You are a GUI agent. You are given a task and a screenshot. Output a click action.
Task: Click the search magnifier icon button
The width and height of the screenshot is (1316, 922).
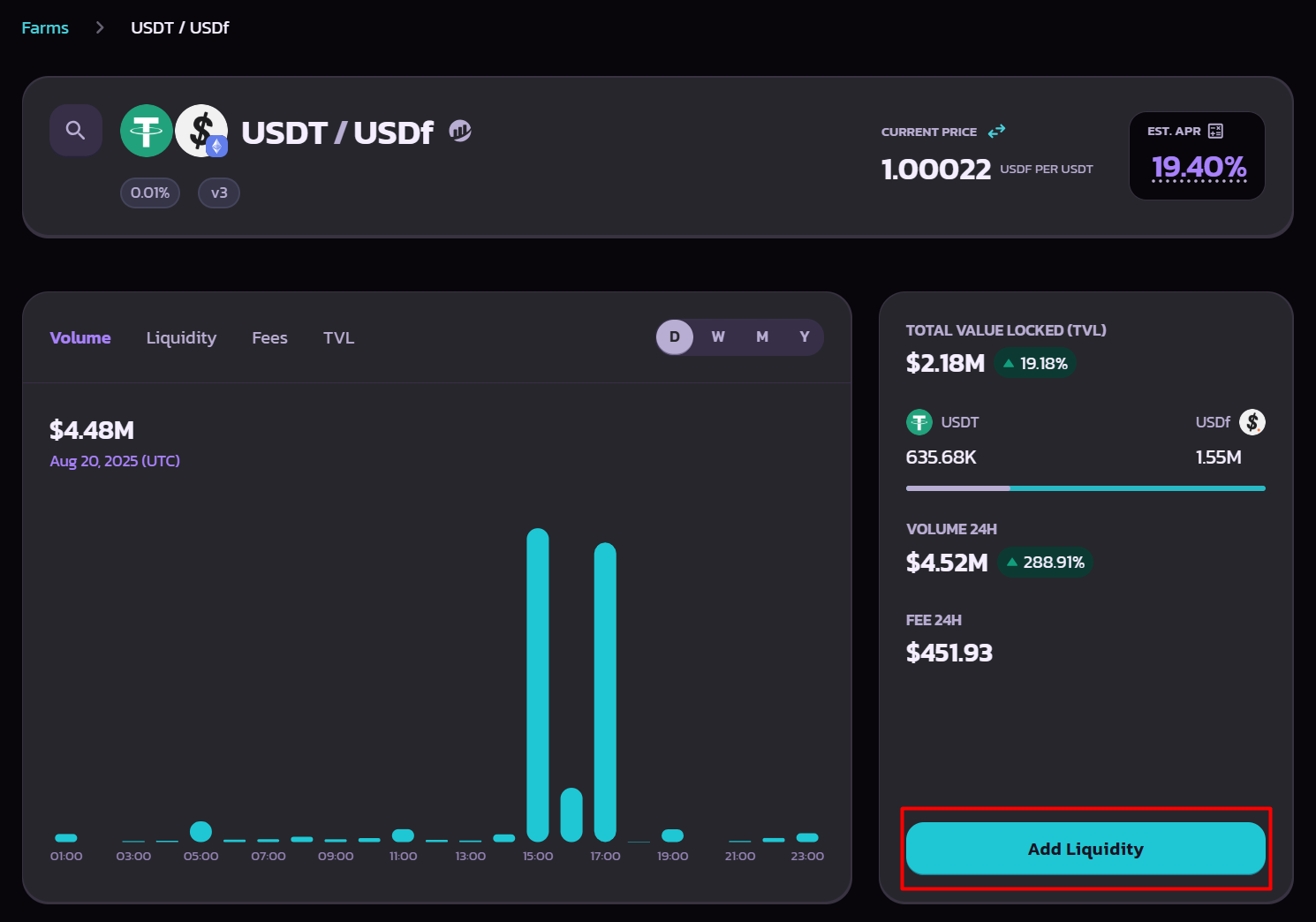point(76,131)
